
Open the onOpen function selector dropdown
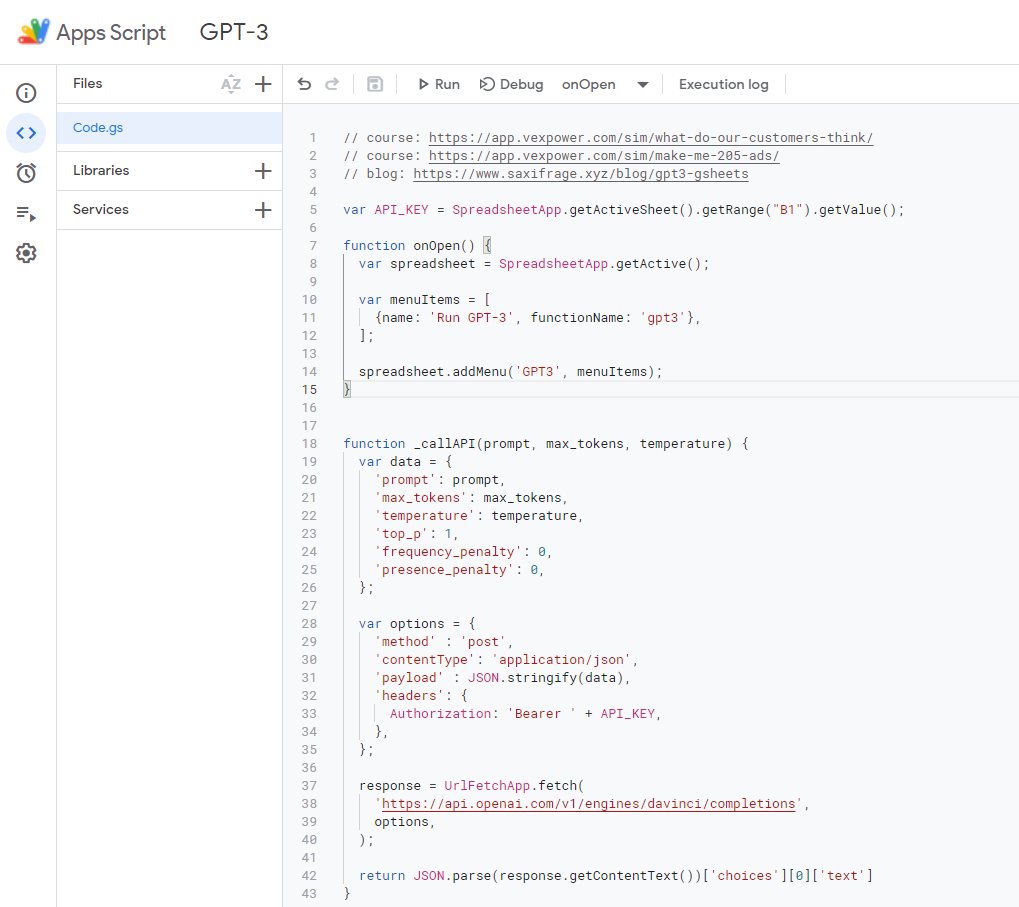point(605,84)
